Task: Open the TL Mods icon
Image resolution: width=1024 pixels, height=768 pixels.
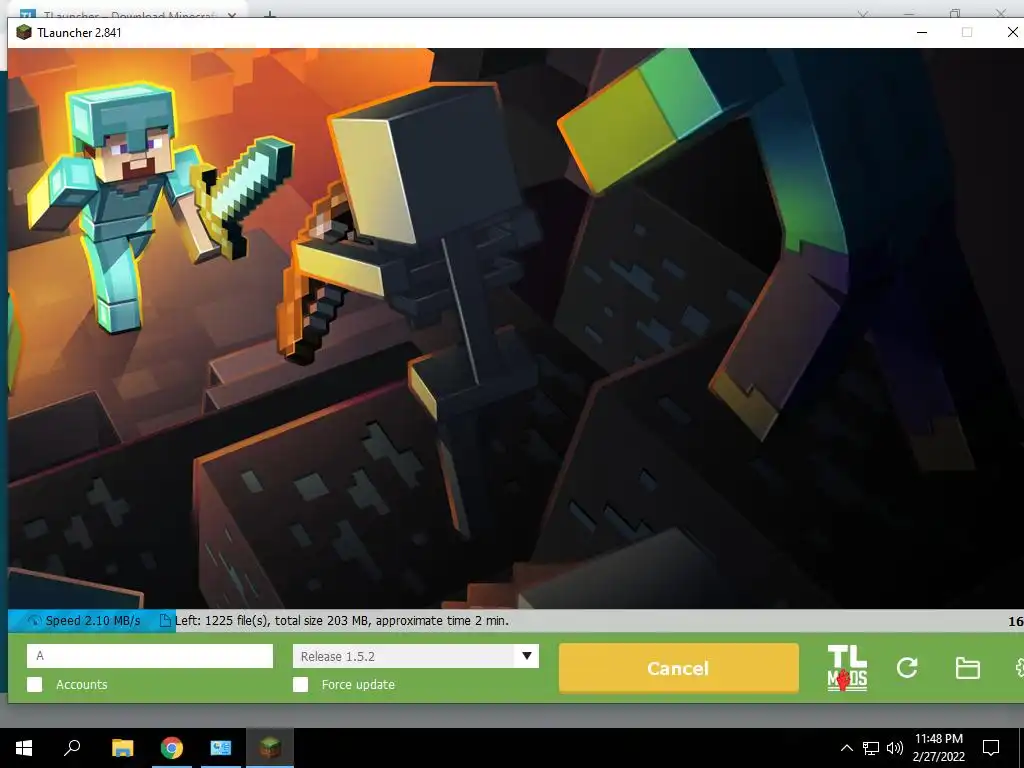Action: click(847, 668)
